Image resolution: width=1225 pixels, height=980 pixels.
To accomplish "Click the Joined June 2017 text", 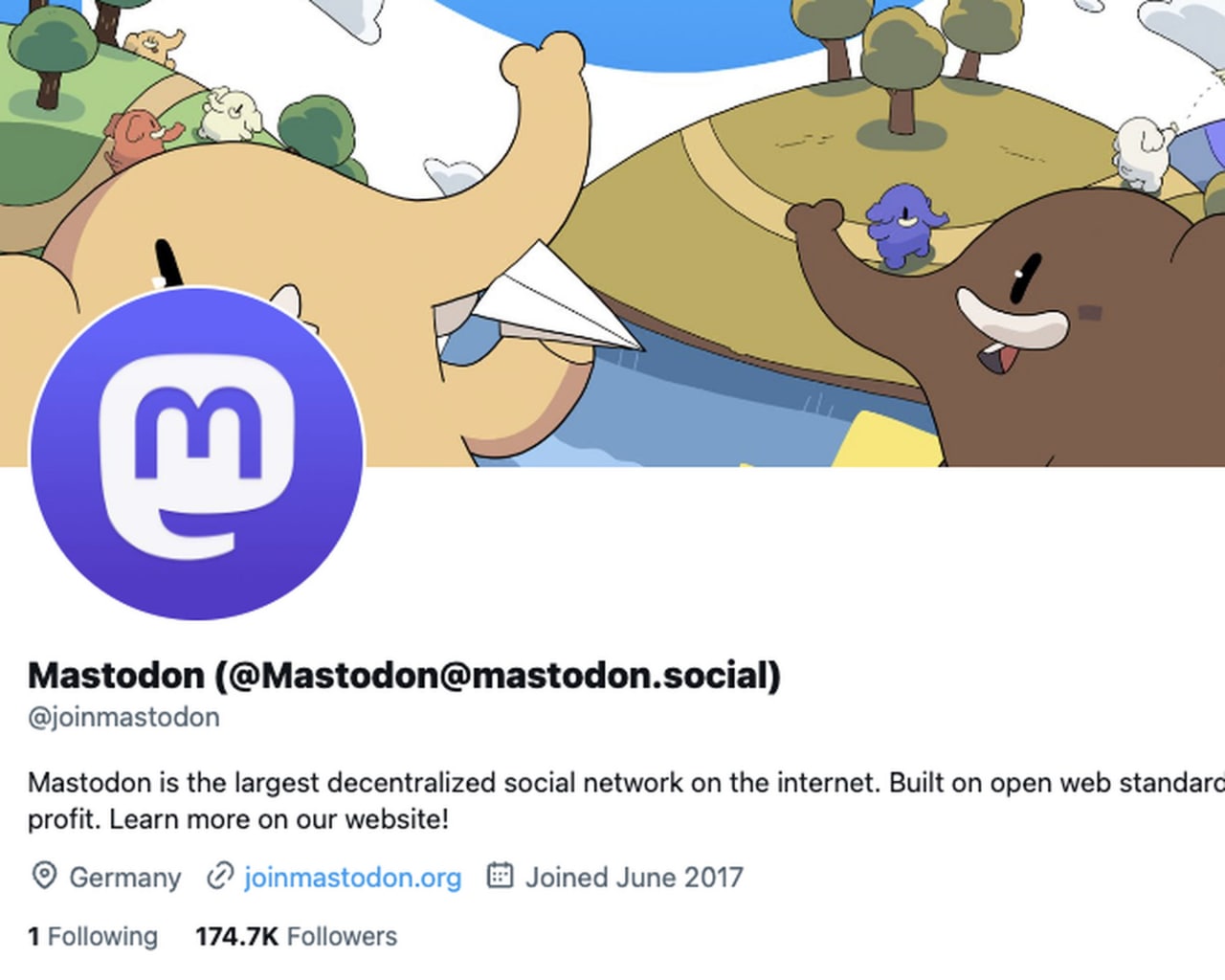I will (635, 877).
